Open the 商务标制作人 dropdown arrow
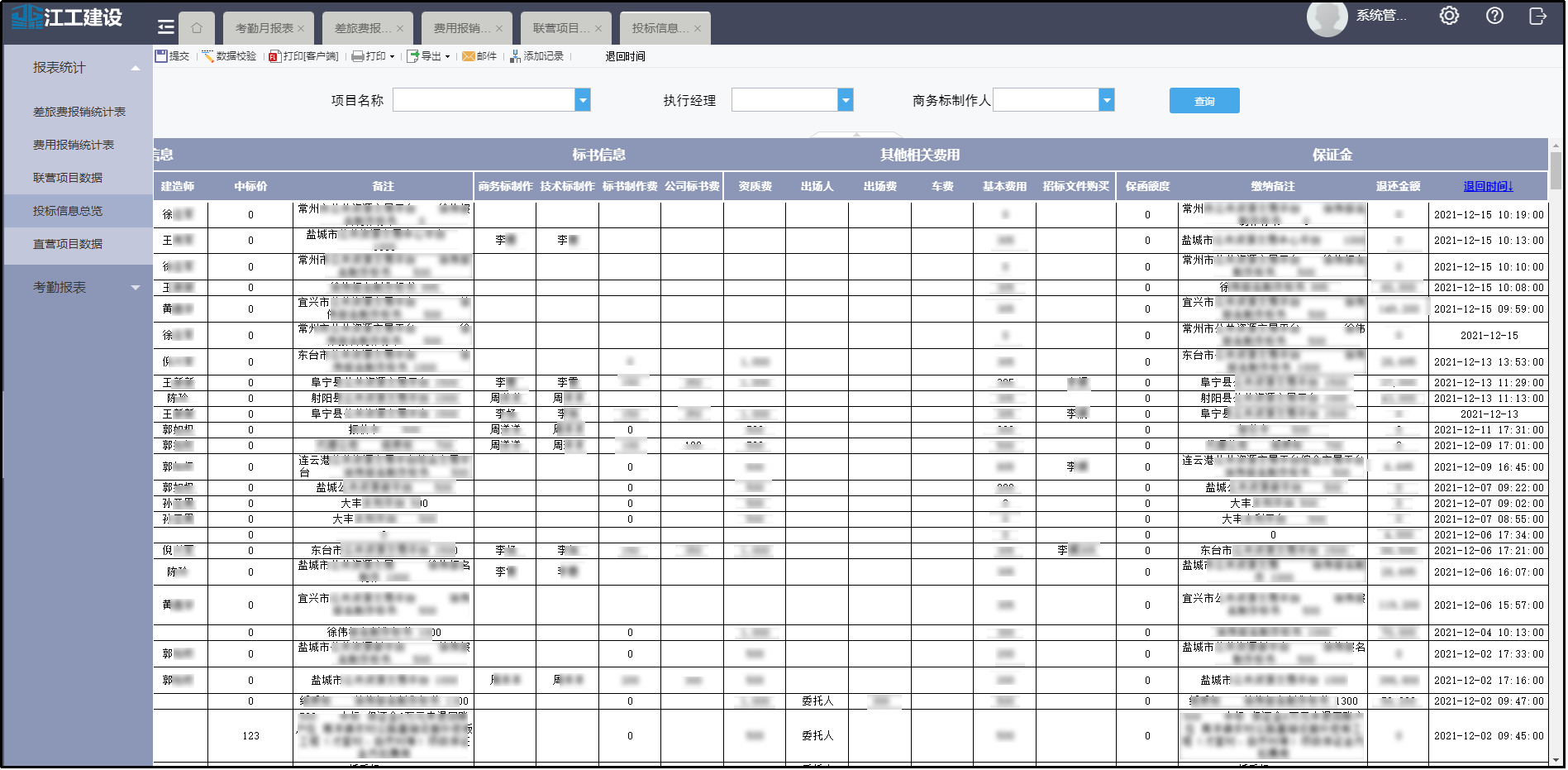This screenshot has width=1568, height=770. (1107, 100)
